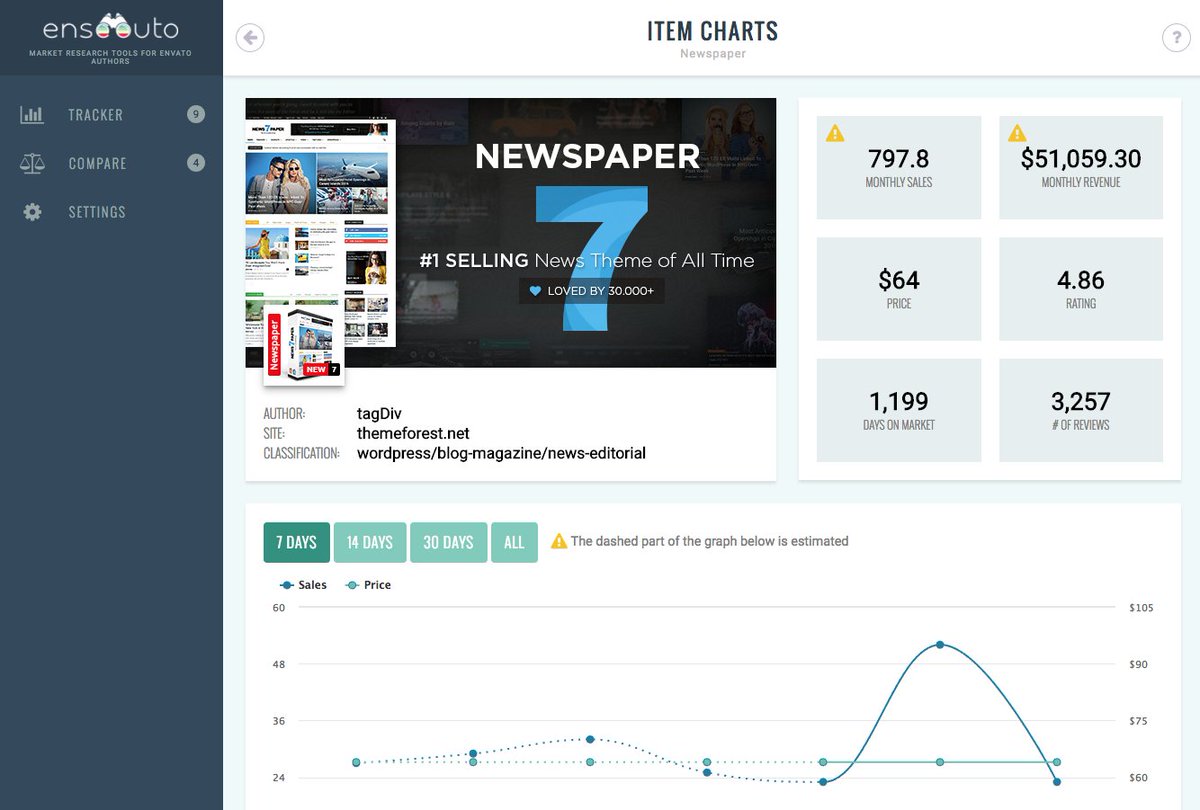This screenshot has height=810, width=1200.
Task: Click the dashed graph estimated note
Action: coord(709,541)
